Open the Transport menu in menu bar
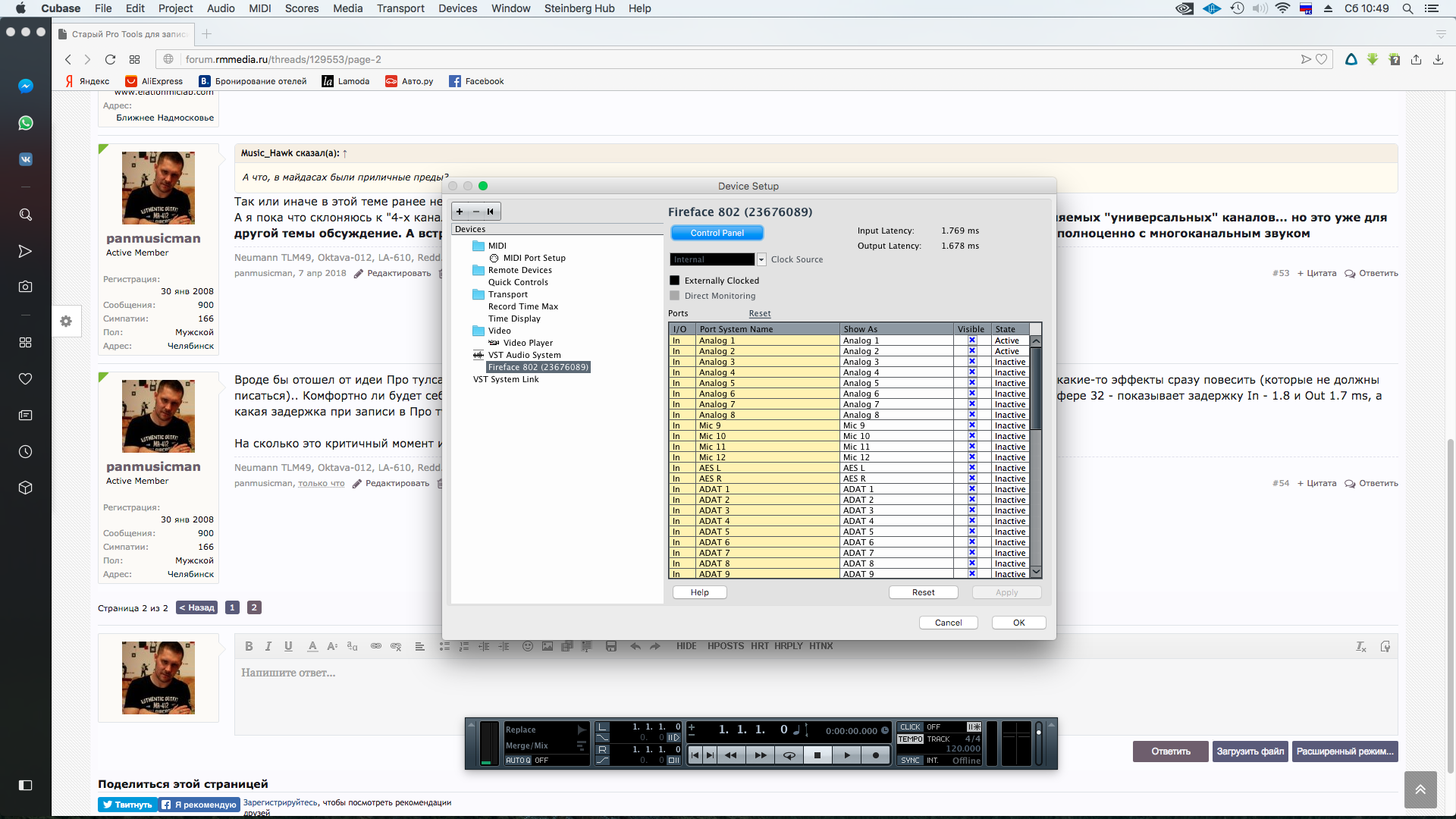The height and width of the screenshot is (819, 1456). pos(400,8)
